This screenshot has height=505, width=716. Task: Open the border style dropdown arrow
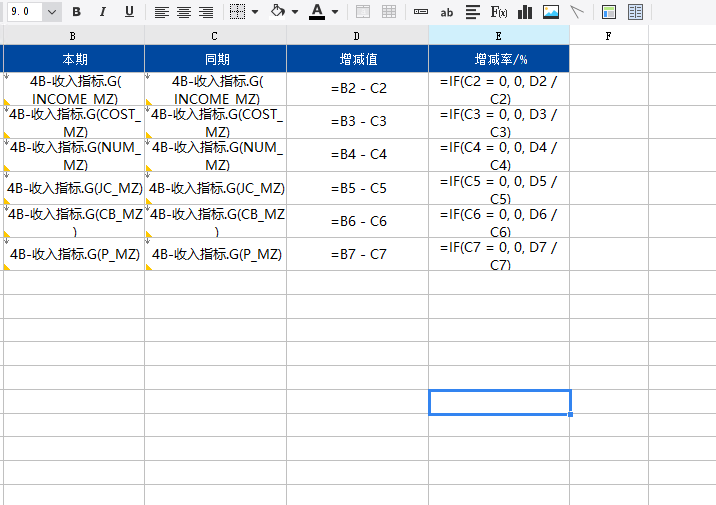pyautogui.click(x=255, y=12)
